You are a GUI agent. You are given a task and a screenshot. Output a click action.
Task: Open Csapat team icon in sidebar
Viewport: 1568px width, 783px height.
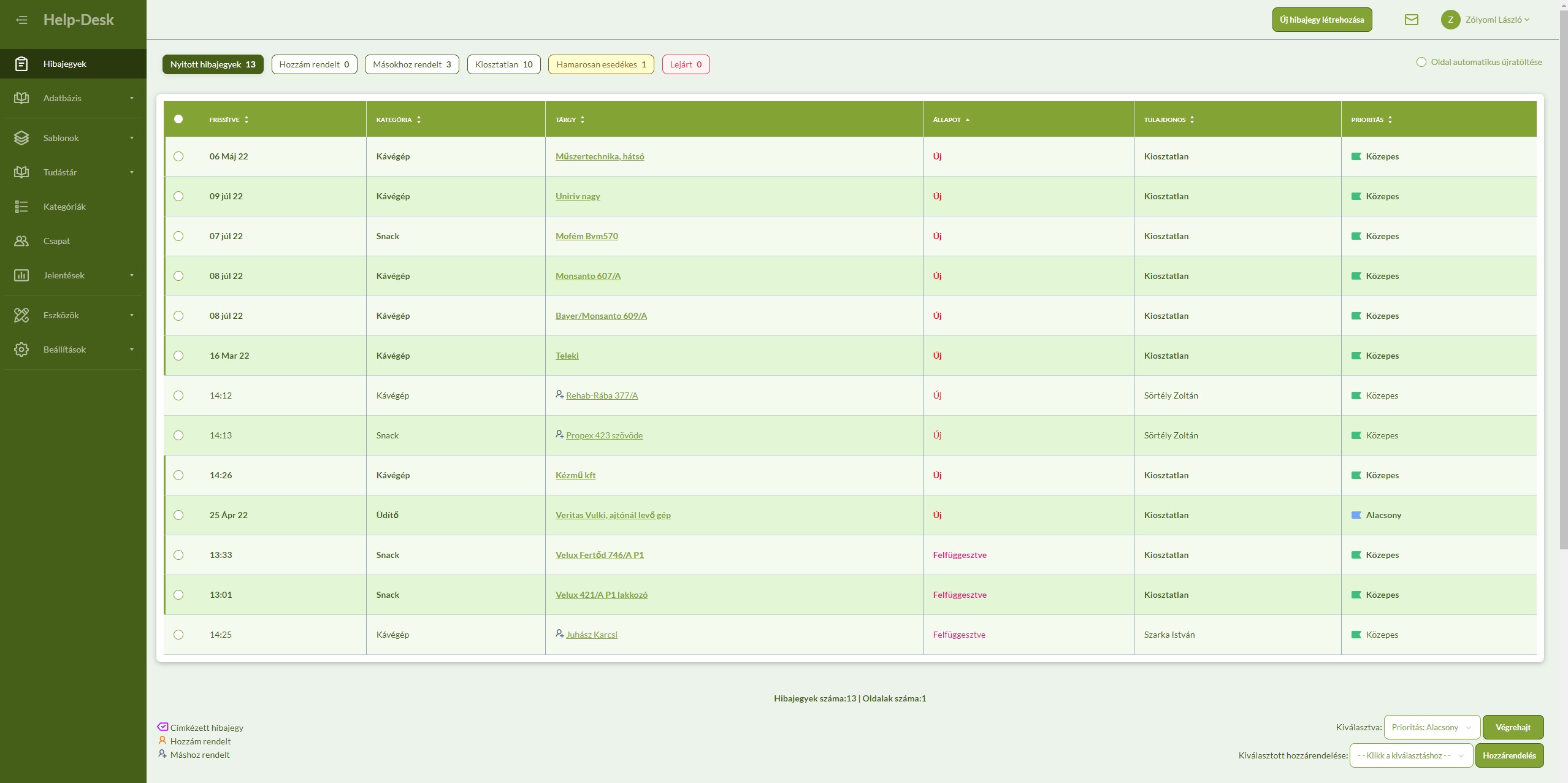click(21, 241)
